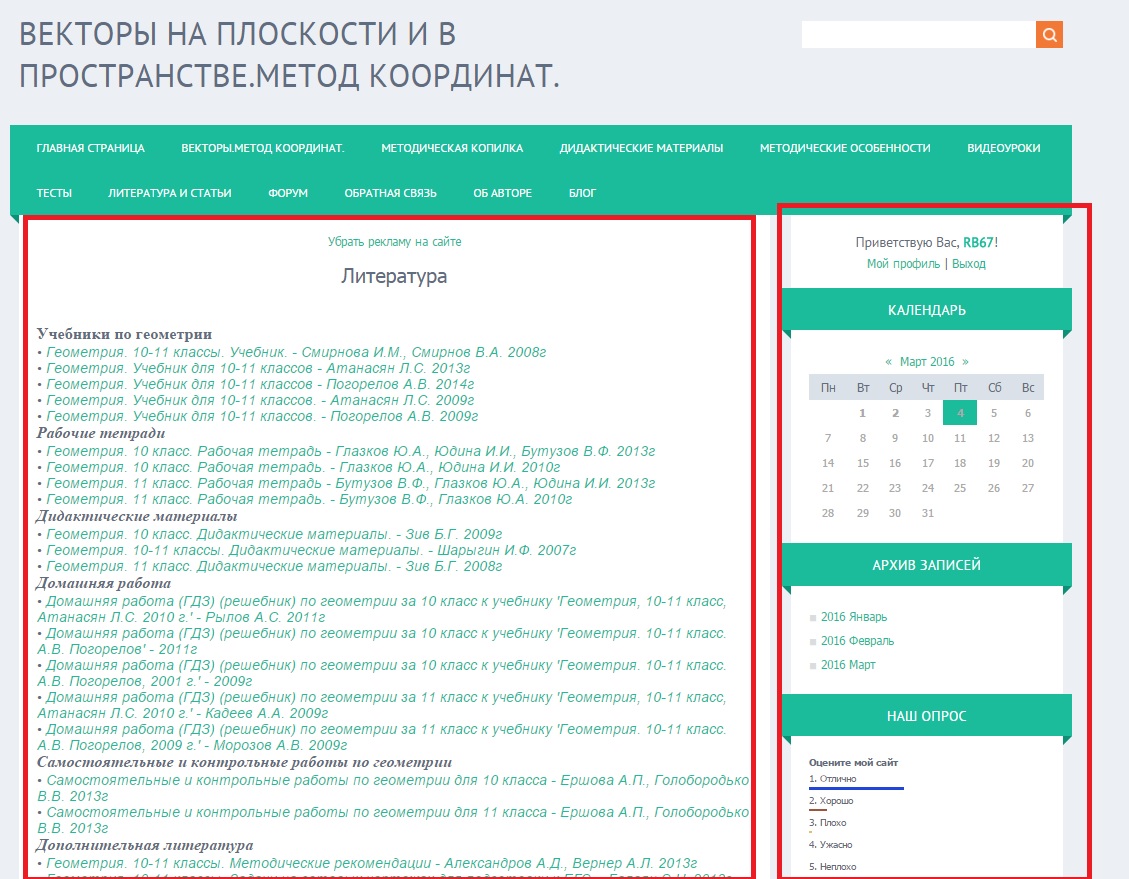Viewport: 1129px width, 879px height.
Task: Click 'Март 2016' calendar title link
Action: coord(927,361)
